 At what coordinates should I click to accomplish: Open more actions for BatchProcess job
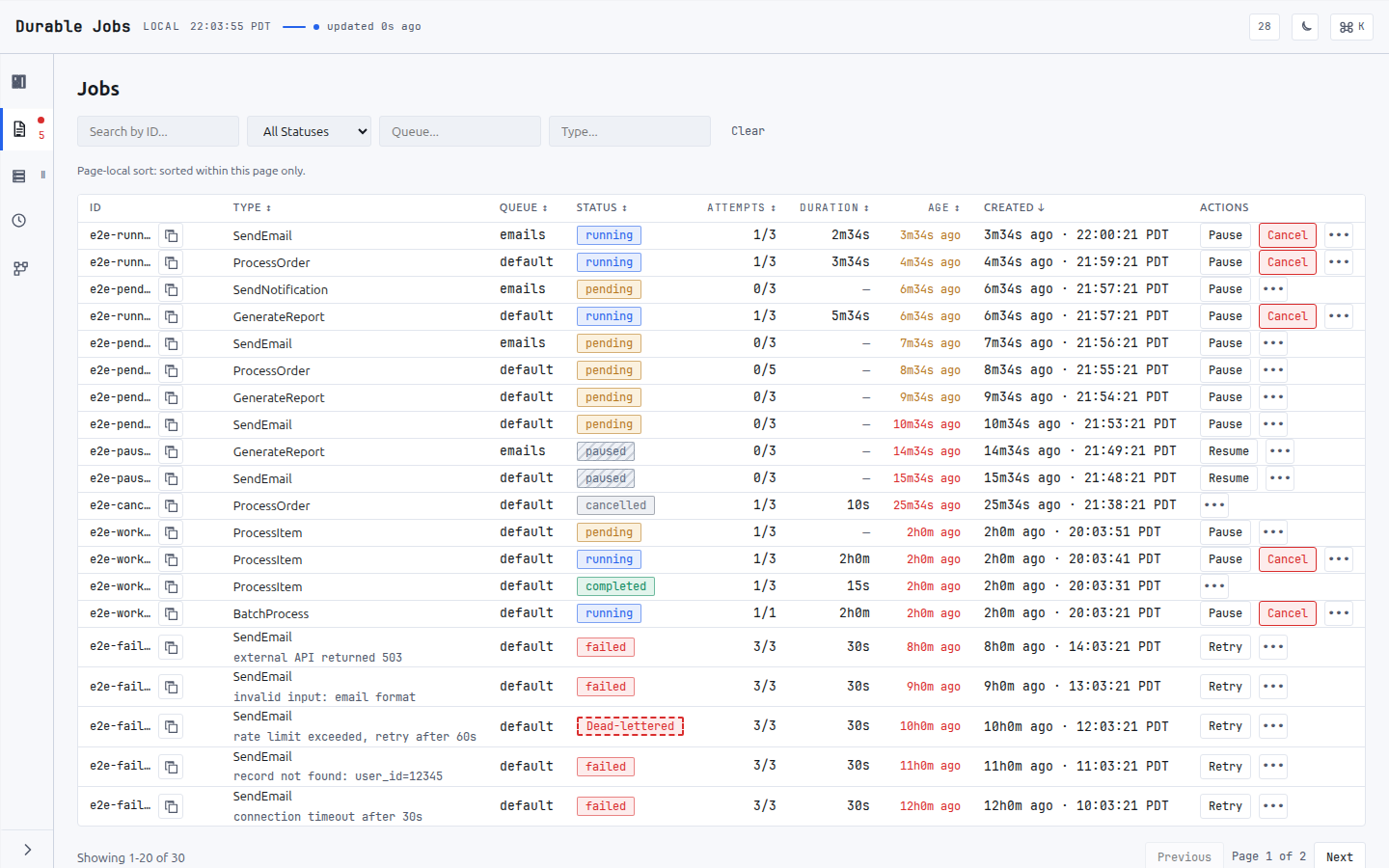click(x=1339, y=613)
